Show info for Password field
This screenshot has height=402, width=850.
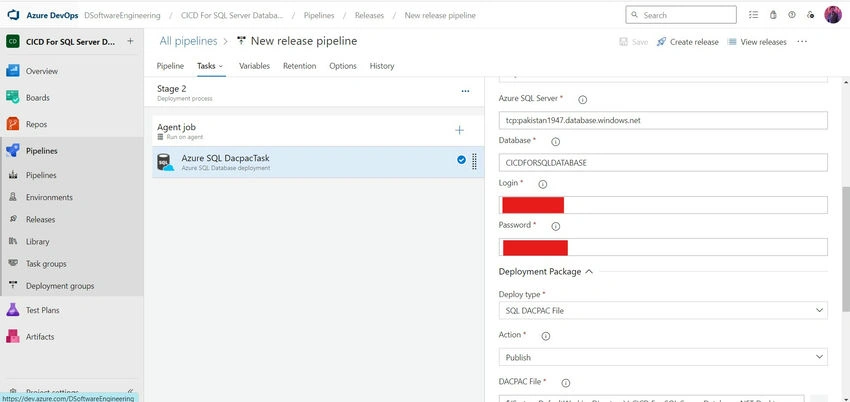click(x=556, y=226)
